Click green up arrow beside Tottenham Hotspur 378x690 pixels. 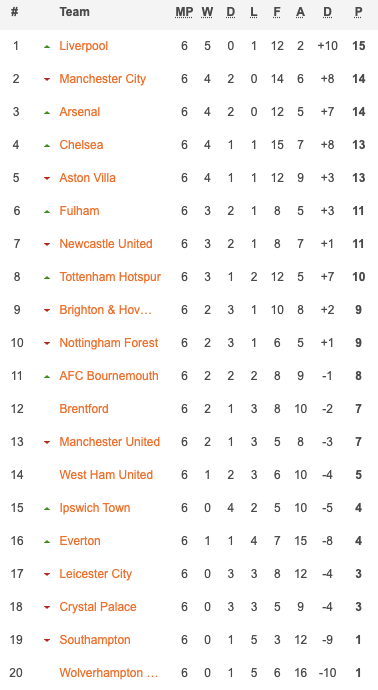coord(47,278)
